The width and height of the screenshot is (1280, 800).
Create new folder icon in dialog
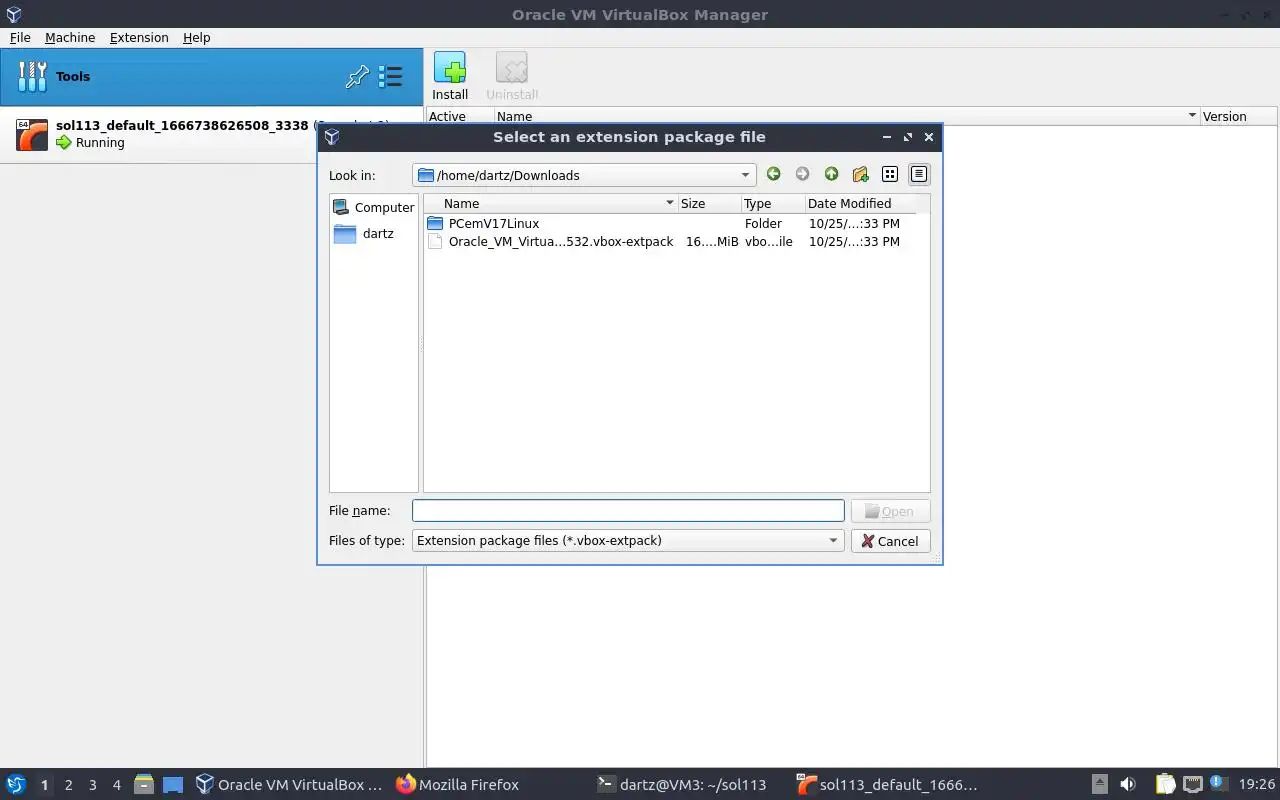pos(860,174)
